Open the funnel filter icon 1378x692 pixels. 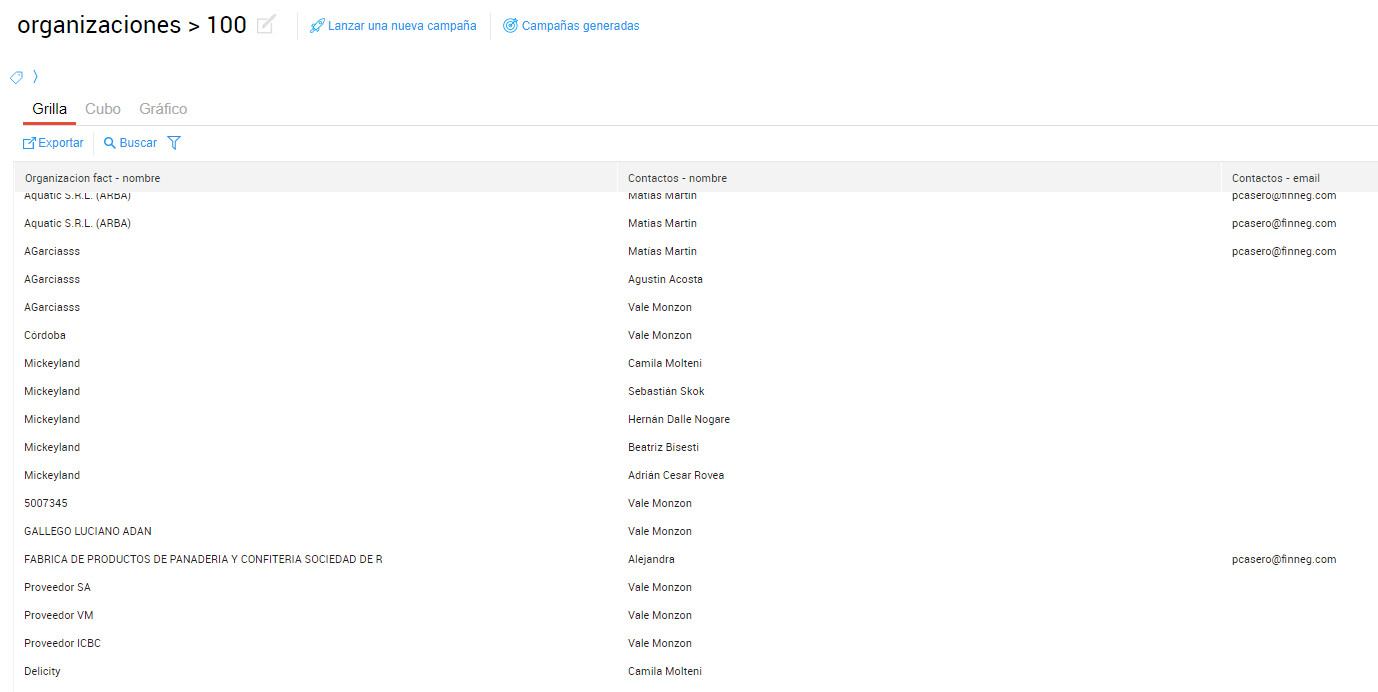tap(174, 143)
